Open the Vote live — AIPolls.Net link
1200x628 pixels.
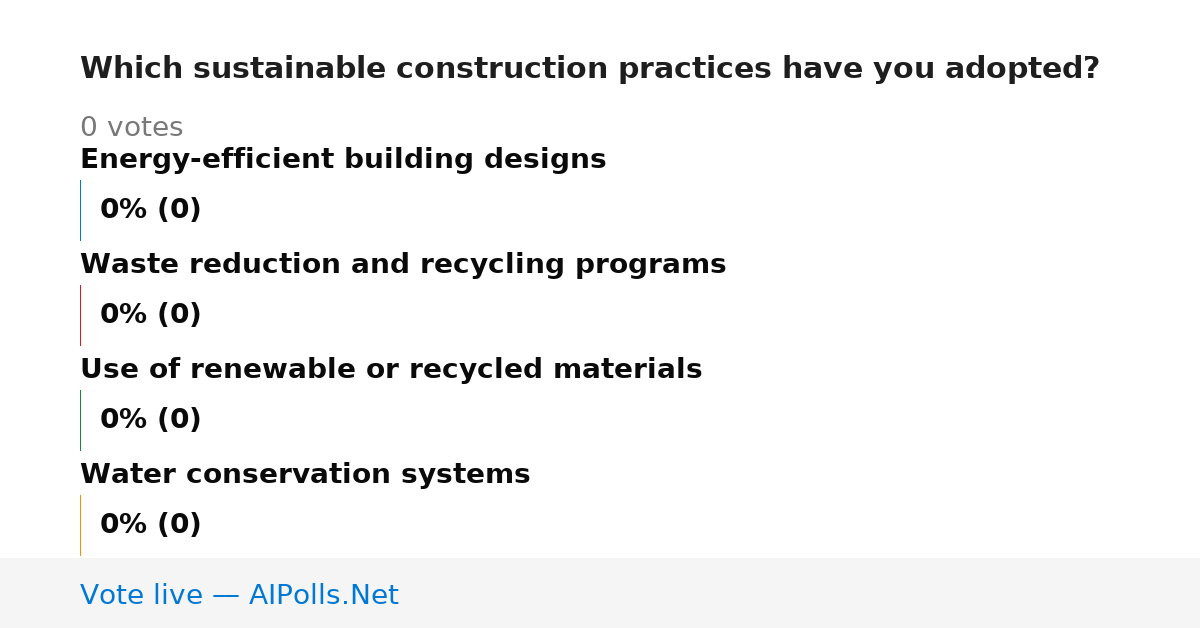(239, 595)
